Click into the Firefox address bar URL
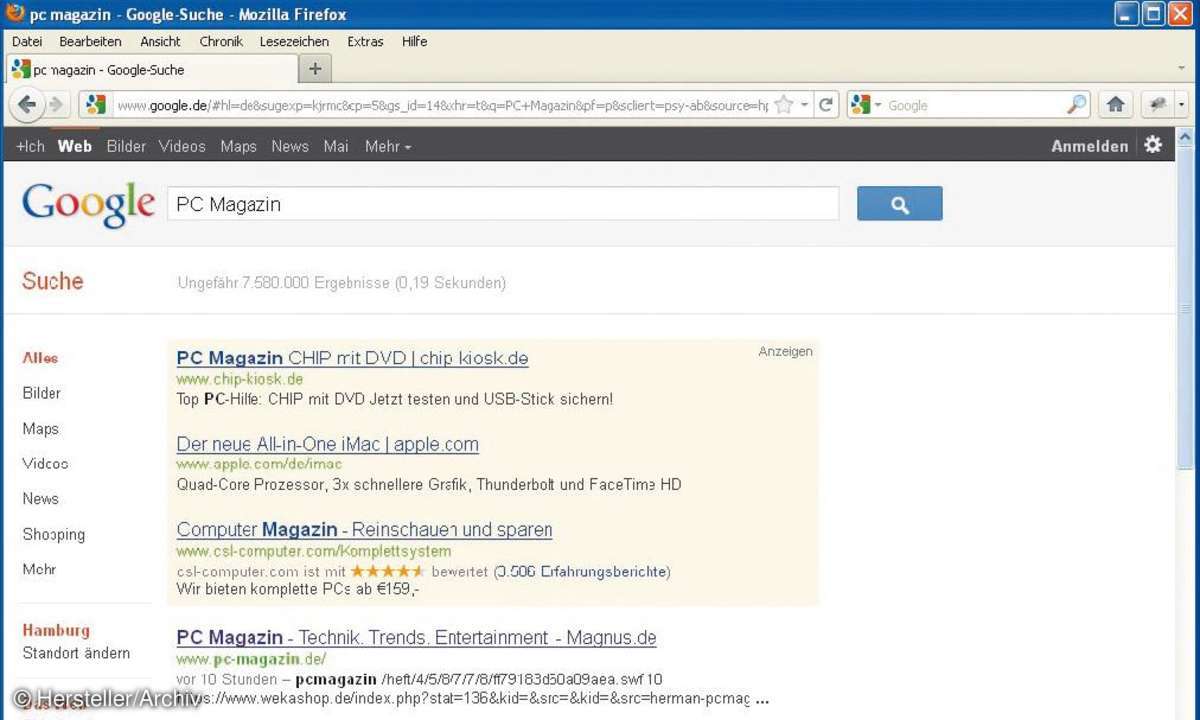 click(442, 105)
